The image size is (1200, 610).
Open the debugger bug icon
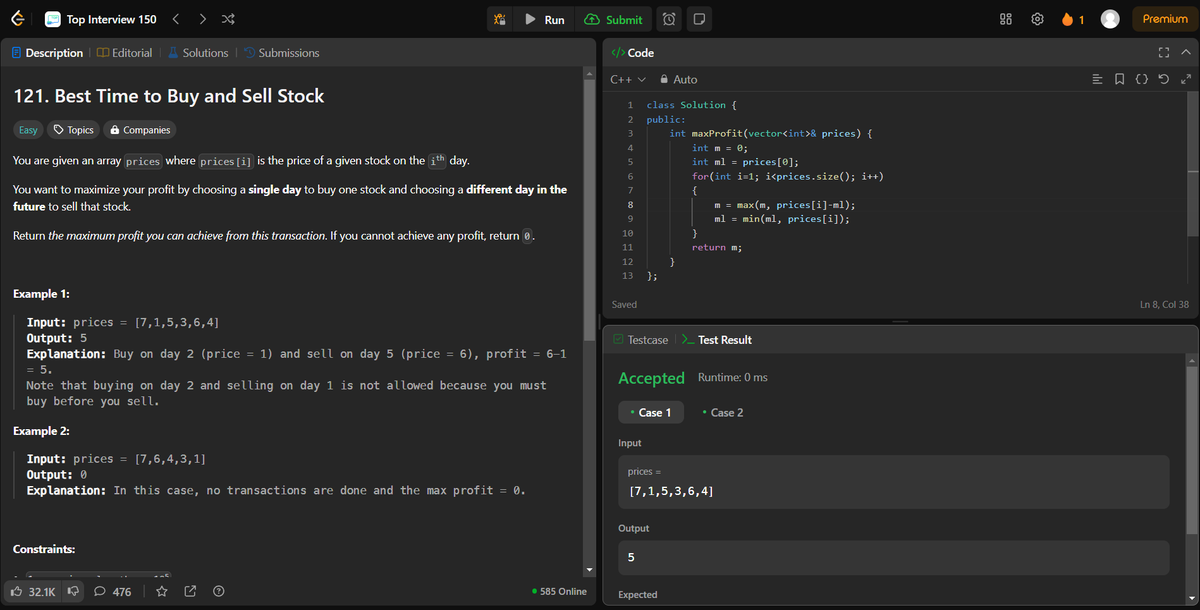pyautogui.click(x=502, y=19)
